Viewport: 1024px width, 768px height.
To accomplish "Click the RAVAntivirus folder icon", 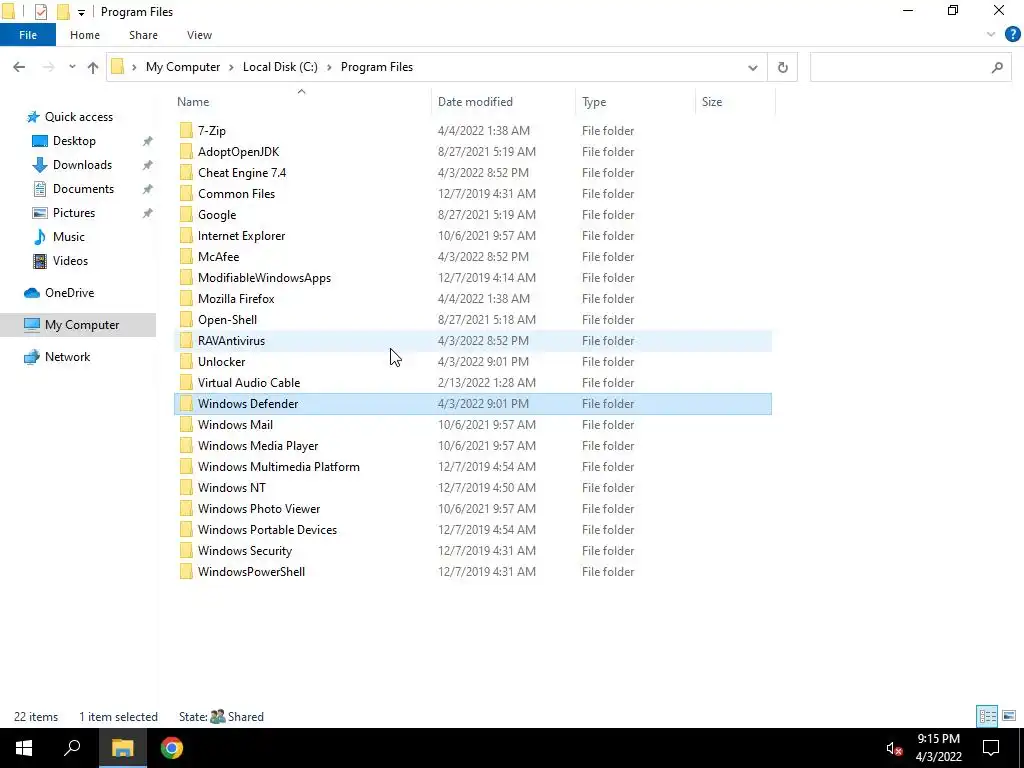I will 186,341.
